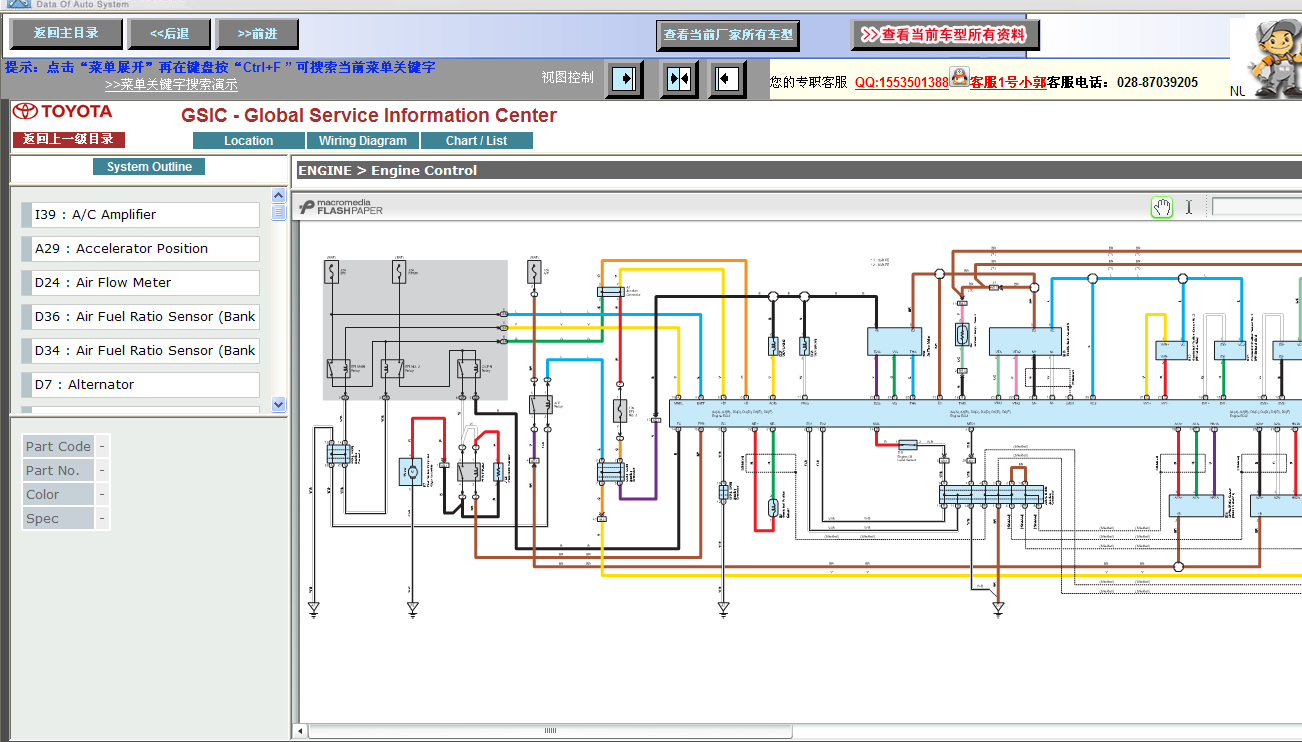The width and height of the screenshot is (1302, 742).
Task: Open the Wiring Diagram tab
Action: pyautogui.click(x=363, y=141)
